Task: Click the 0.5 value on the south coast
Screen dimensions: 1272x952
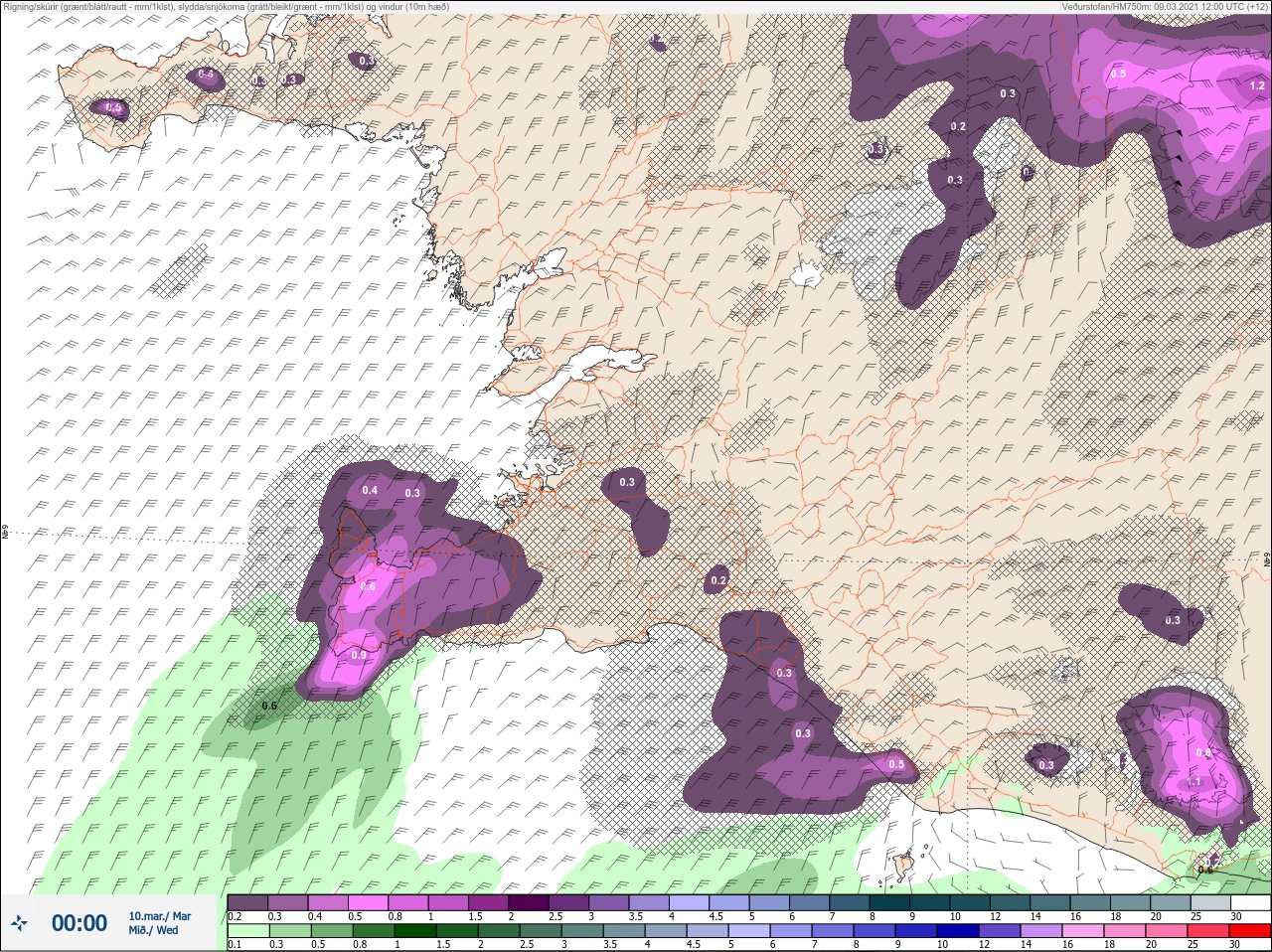Action: tap(896, 764)
